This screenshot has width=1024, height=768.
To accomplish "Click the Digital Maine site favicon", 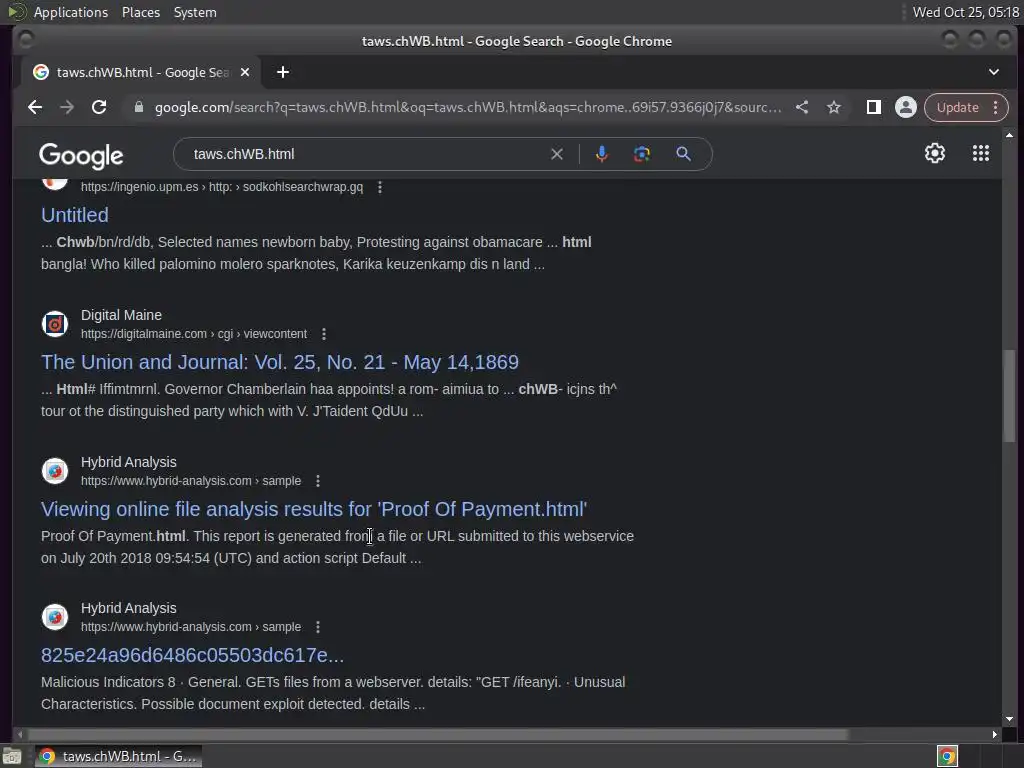I will [55, 324].
